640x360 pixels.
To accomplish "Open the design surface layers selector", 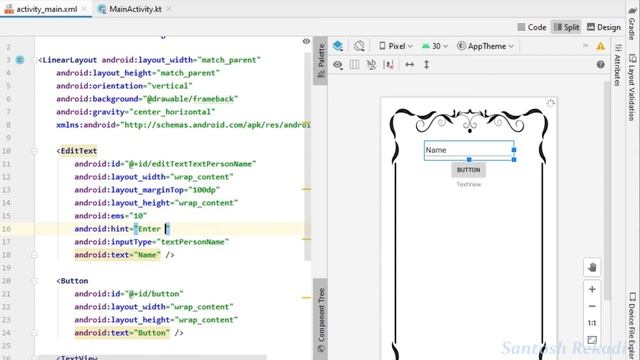I will (x=338, y=46).
